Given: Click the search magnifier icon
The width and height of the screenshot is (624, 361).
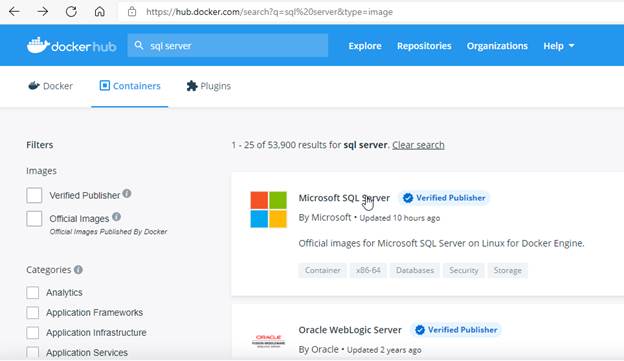Looking at the screenshot, I should (138, 45).
